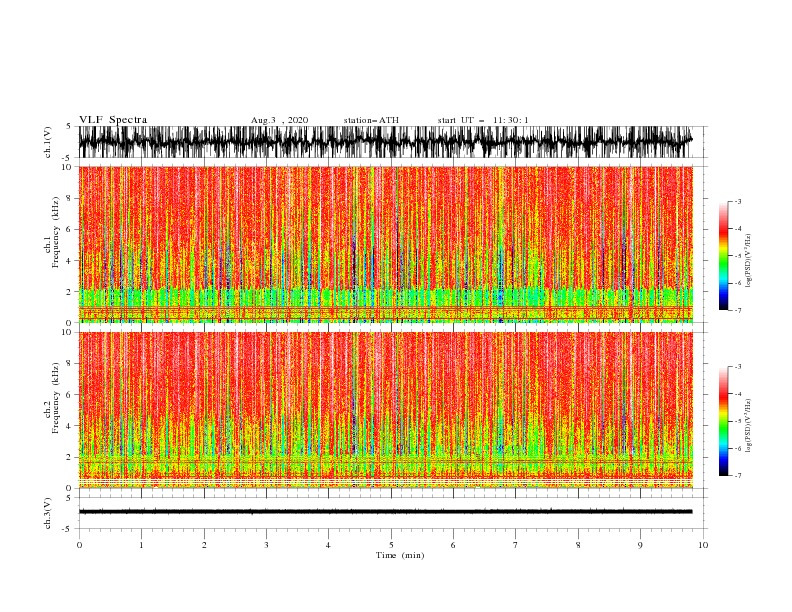Click the ch.1 color bar 'log(PSD)' label
The image size is (792, 612).
click(x=748, y=261)
